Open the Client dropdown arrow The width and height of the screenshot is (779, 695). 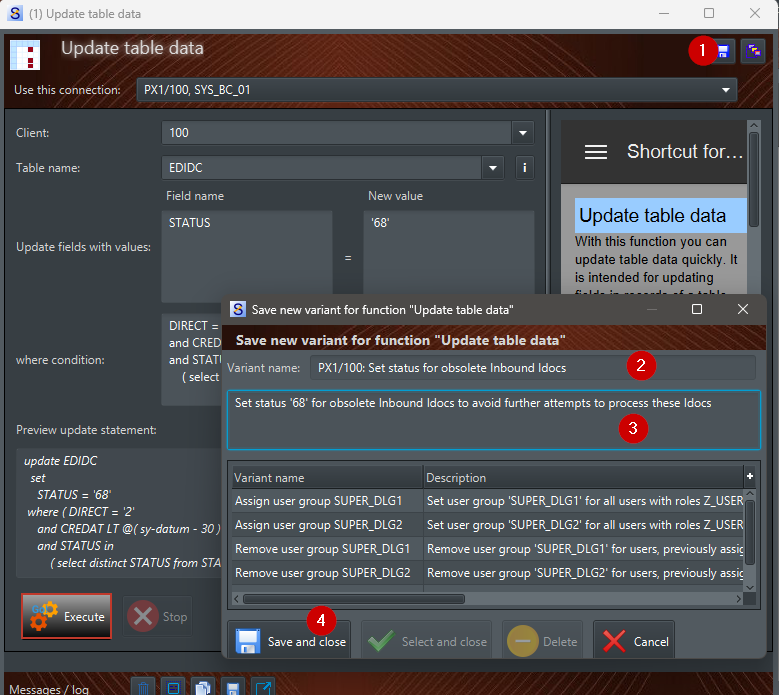pos(523,133)
